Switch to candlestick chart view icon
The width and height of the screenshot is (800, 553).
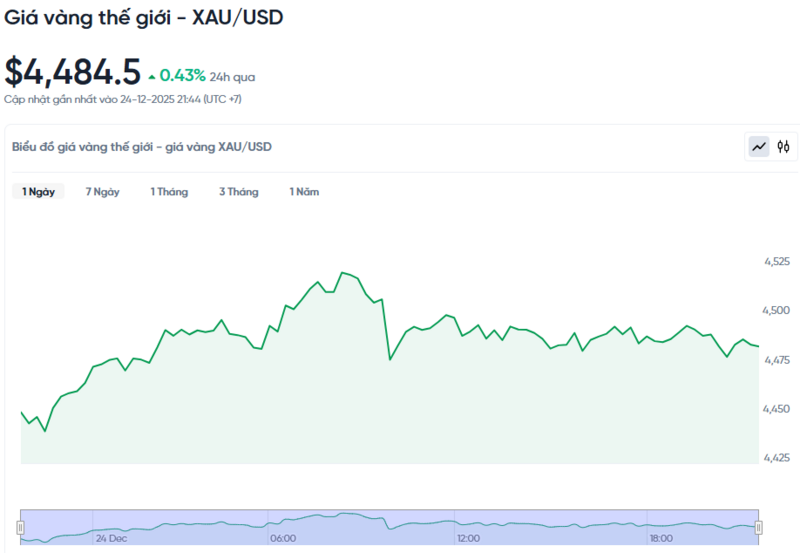pos(784,147)
